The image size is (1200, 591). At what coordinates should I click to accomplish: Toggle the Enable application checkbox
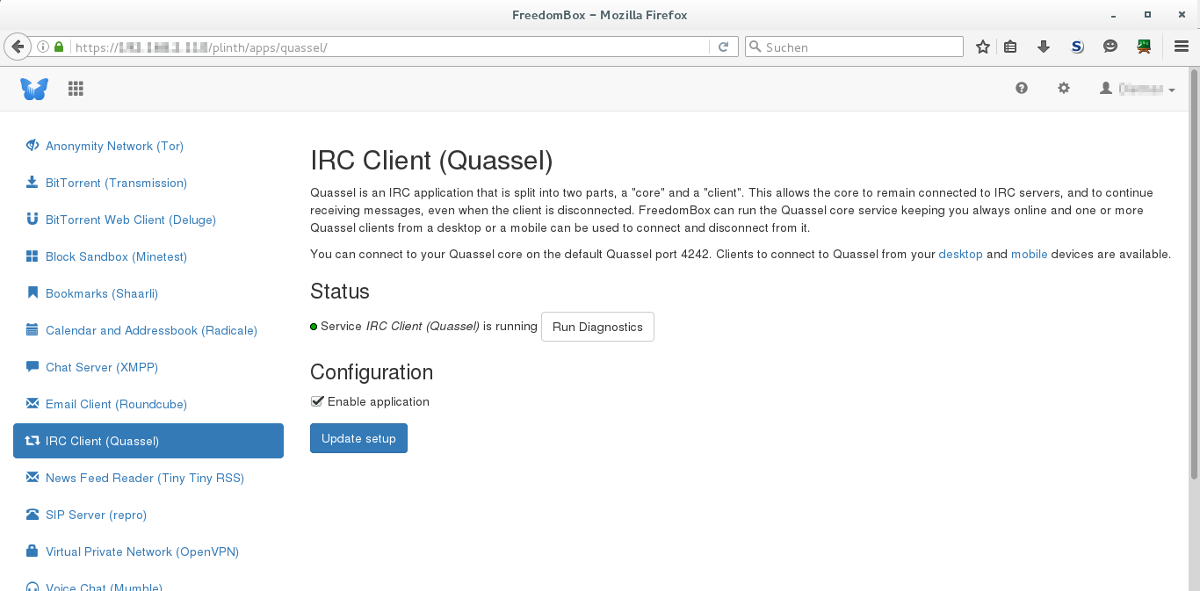(317, 401)
